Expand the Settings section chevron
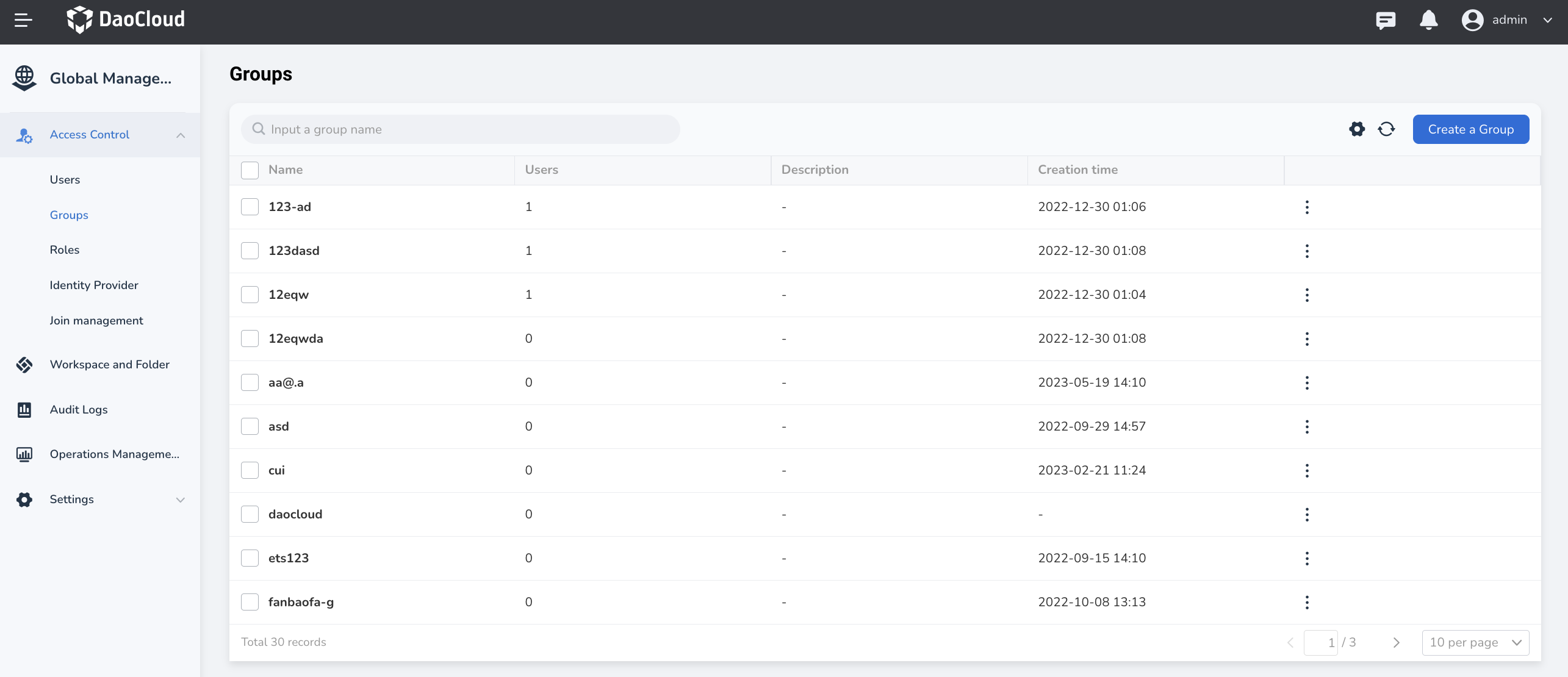The width and height of the screenshot is (1568, 677). [181, 500]
